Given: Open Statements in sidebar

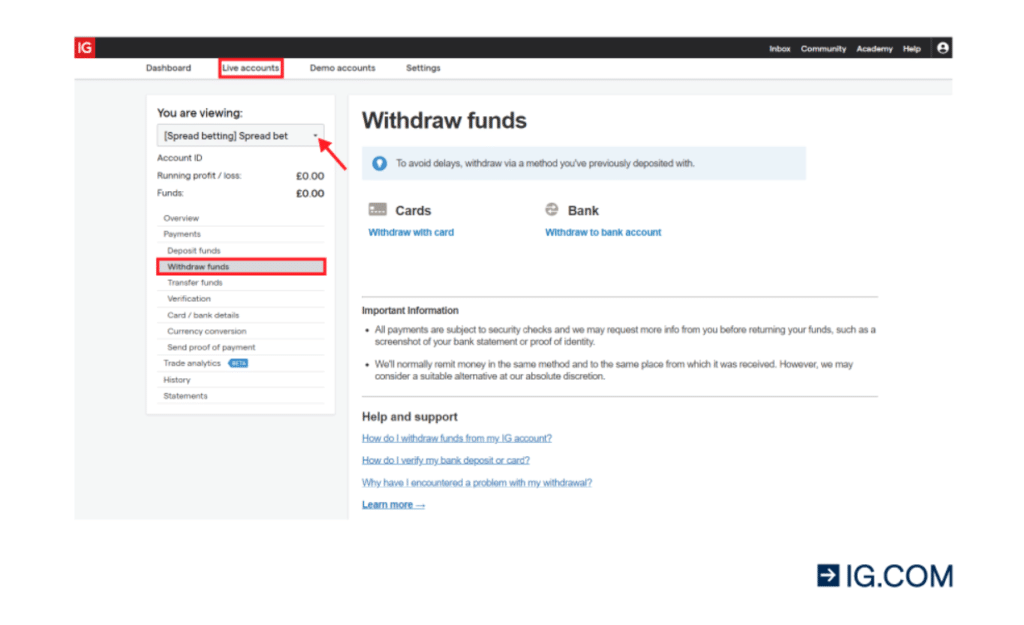Looking at the screenshot, I should (x=241, y=396).
